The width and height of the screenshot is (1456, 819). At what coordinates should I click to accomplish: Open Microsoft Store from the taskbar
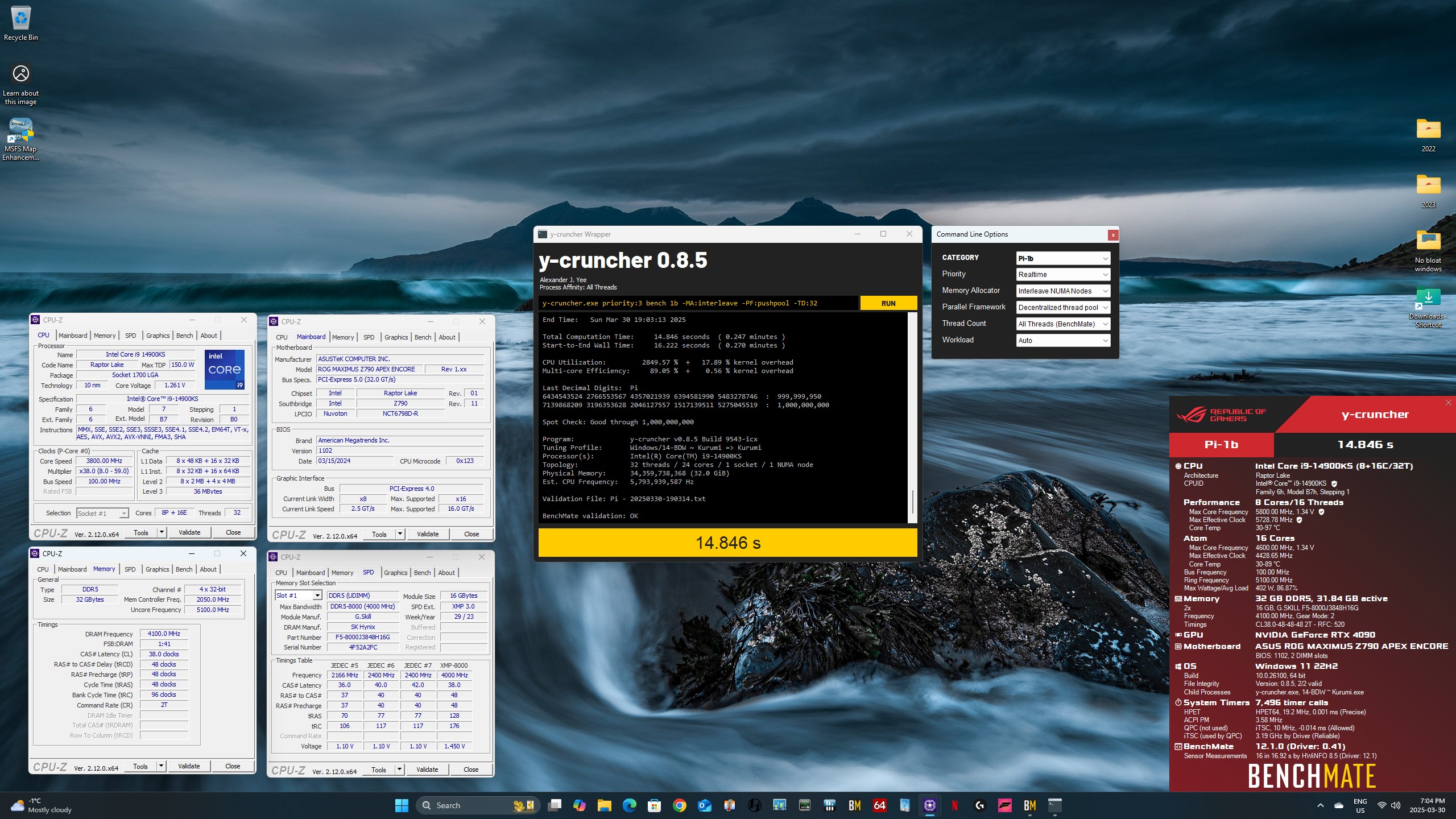pyautogui.click(x=655, y=805)
